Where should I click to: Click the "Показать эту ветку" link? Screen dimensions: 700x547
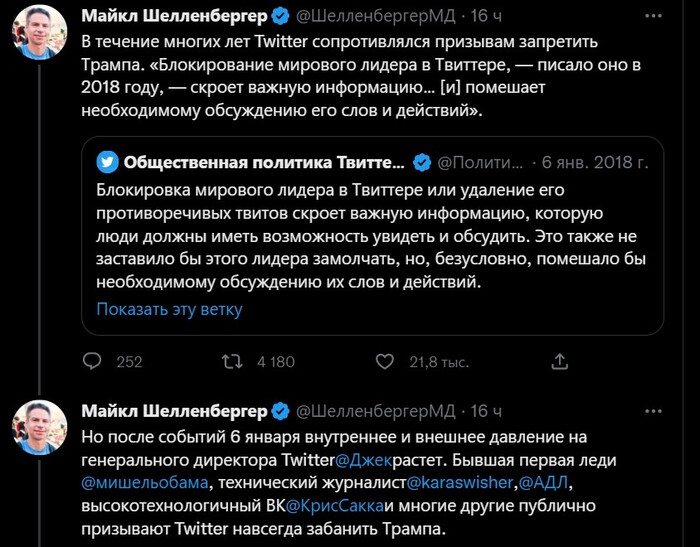pyautogui.click(x=169, y=309)
